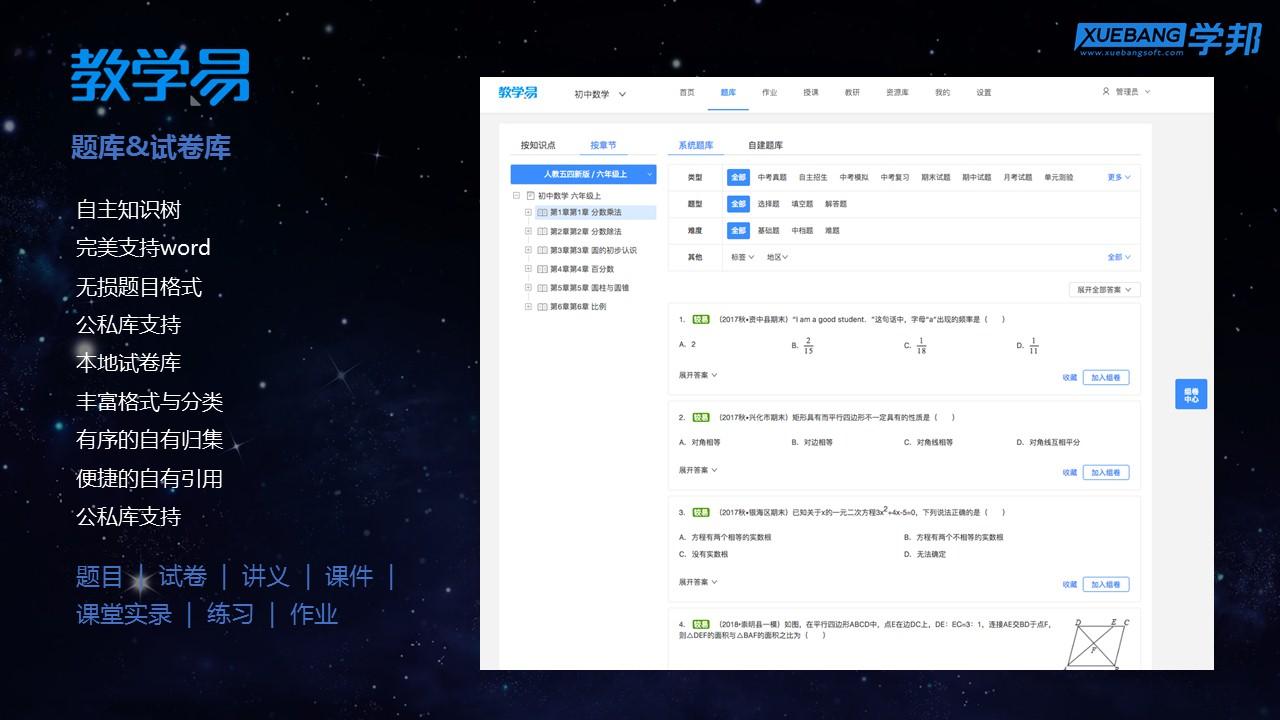Filter type by 单元测验
Image resolution: width=1280 pixels, height=720 pixels.
[1058, 177]
